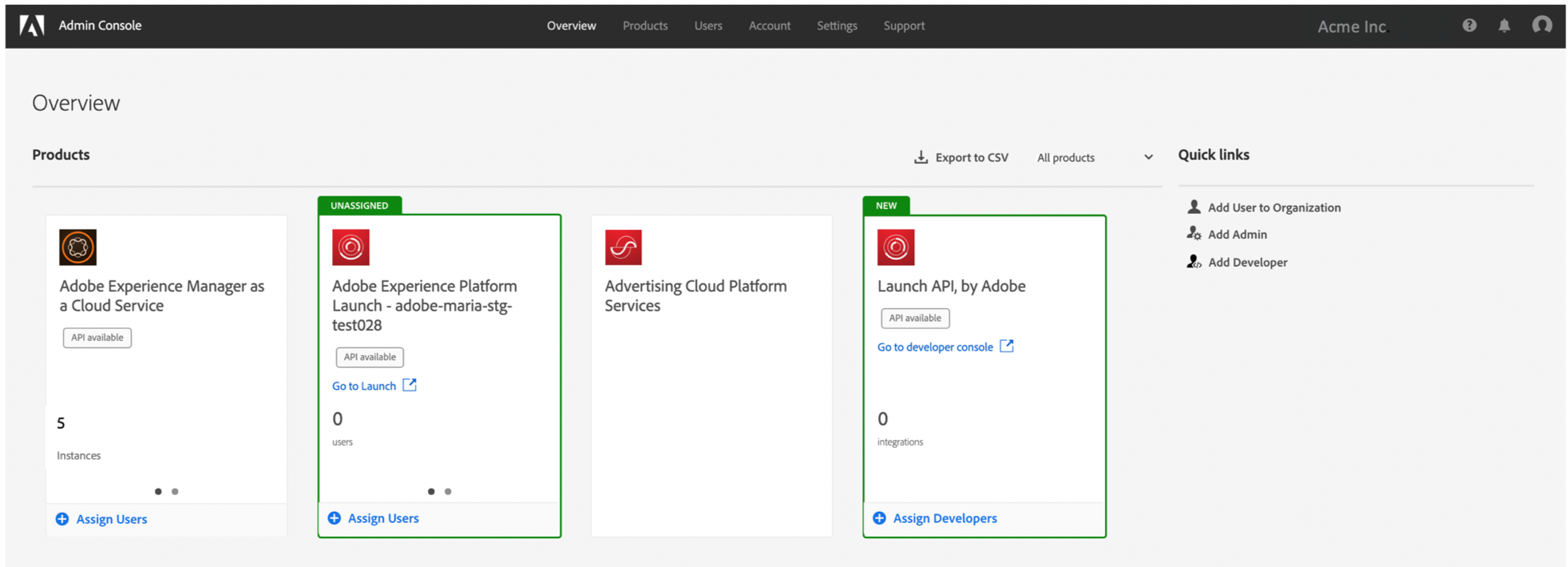
Task: Open Go to developer console link
Action: tap(935, 347)
